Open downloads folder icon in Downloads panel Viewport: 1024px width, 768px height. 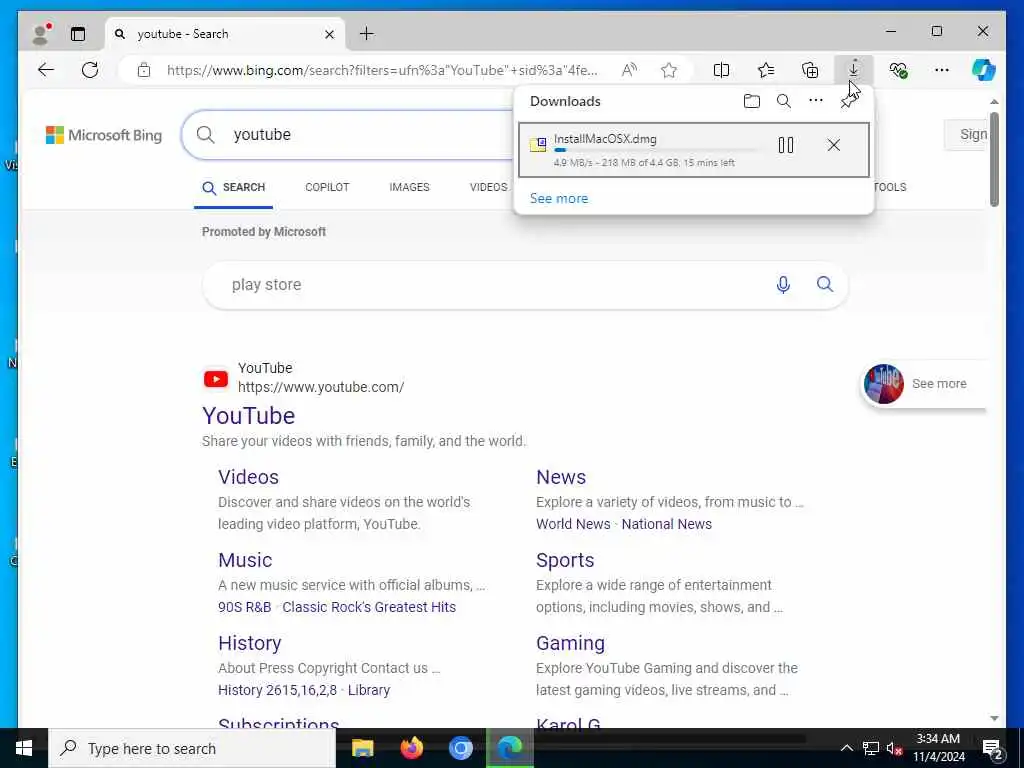752,101
